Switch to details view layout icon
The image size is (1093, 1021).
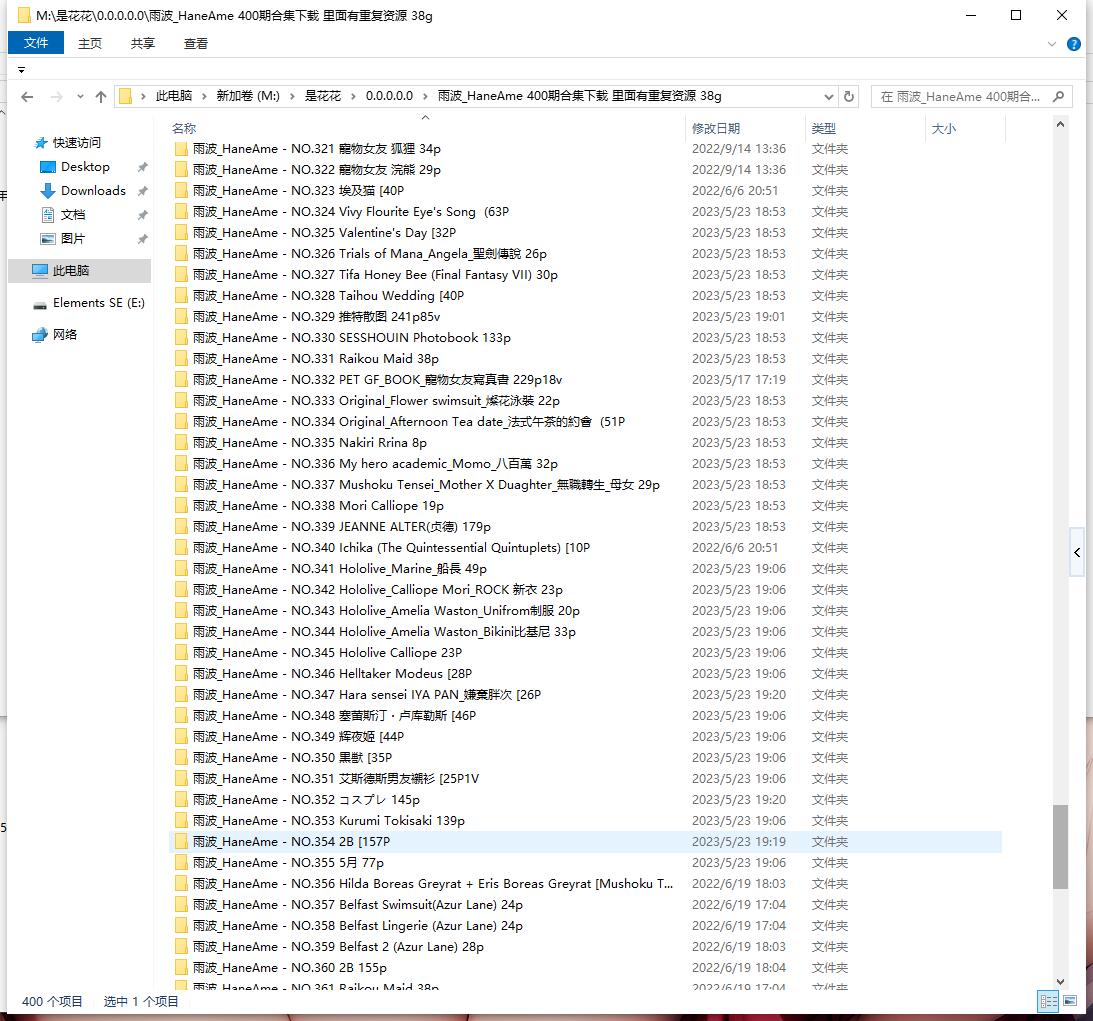[1048, 1001]
